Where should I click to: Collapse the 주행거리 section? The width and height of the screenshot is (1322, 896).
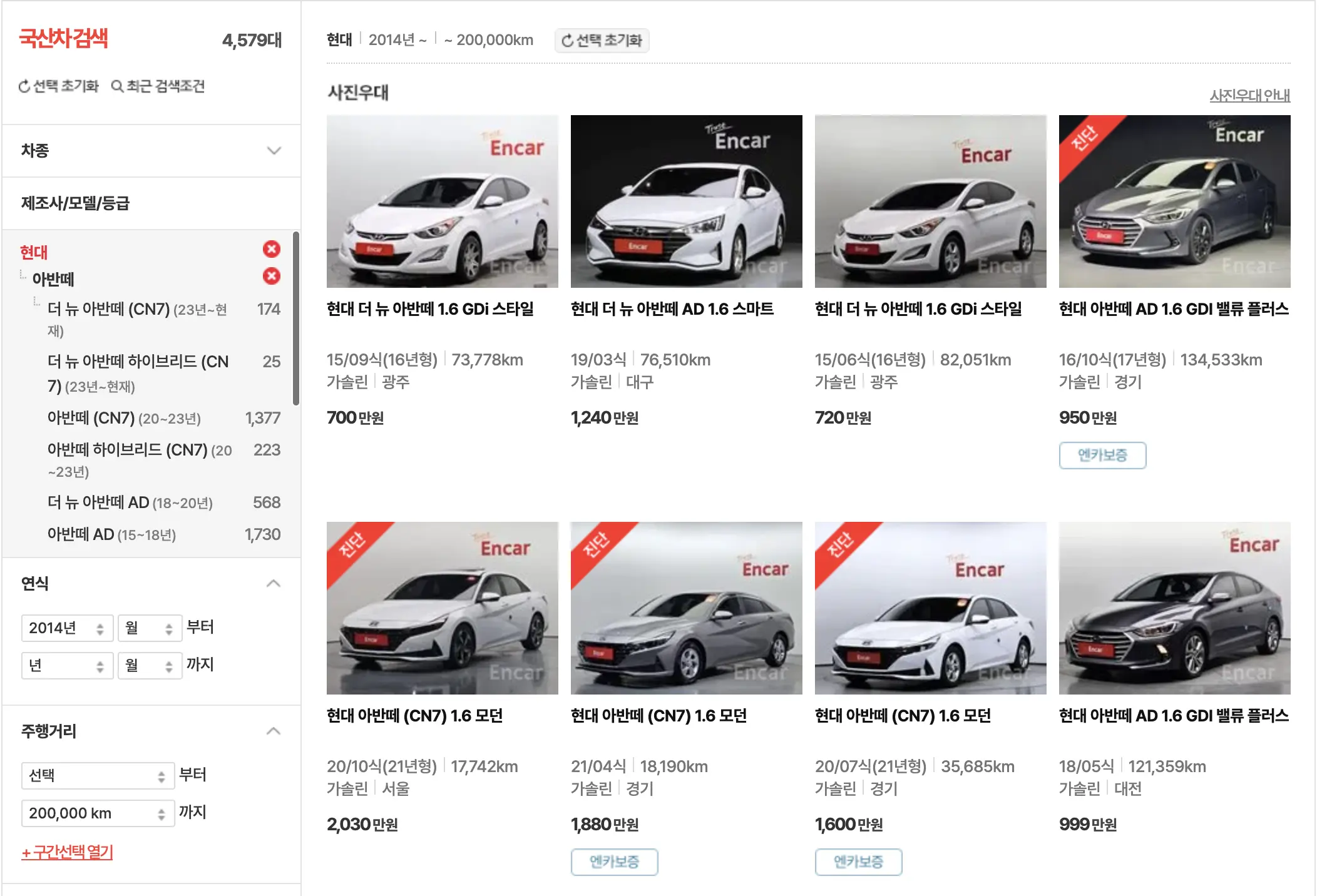click(x=273, y=730)
